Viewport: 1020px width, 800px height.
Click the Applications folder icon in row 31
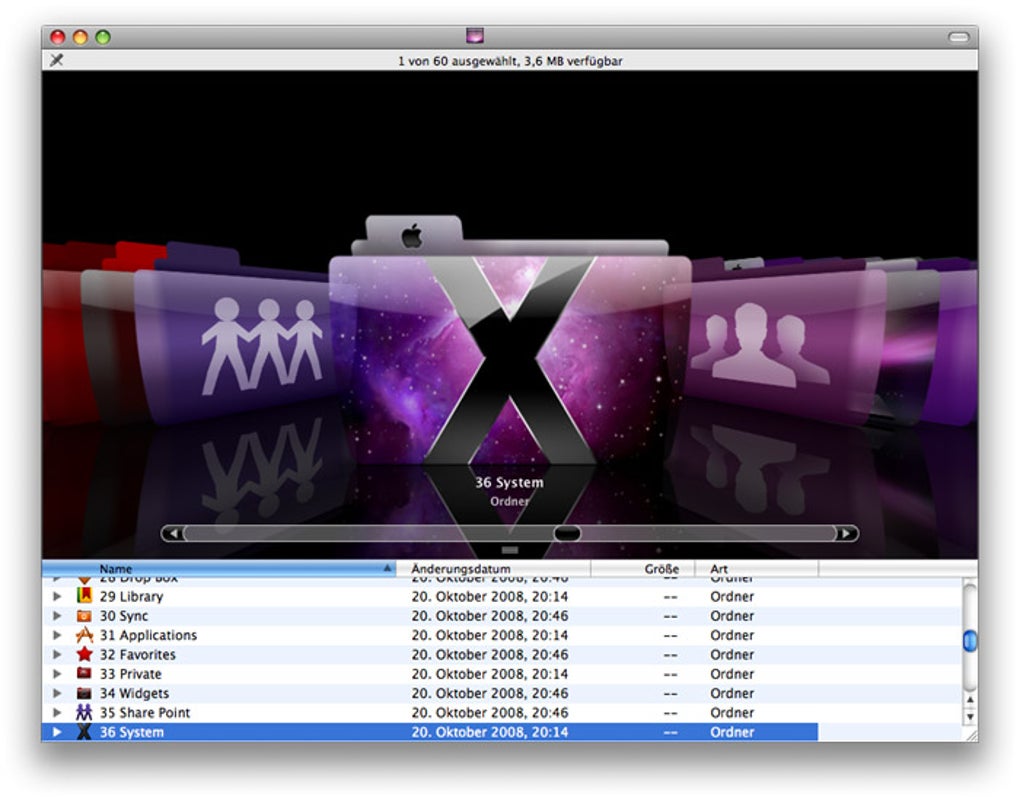click(84, 635)
